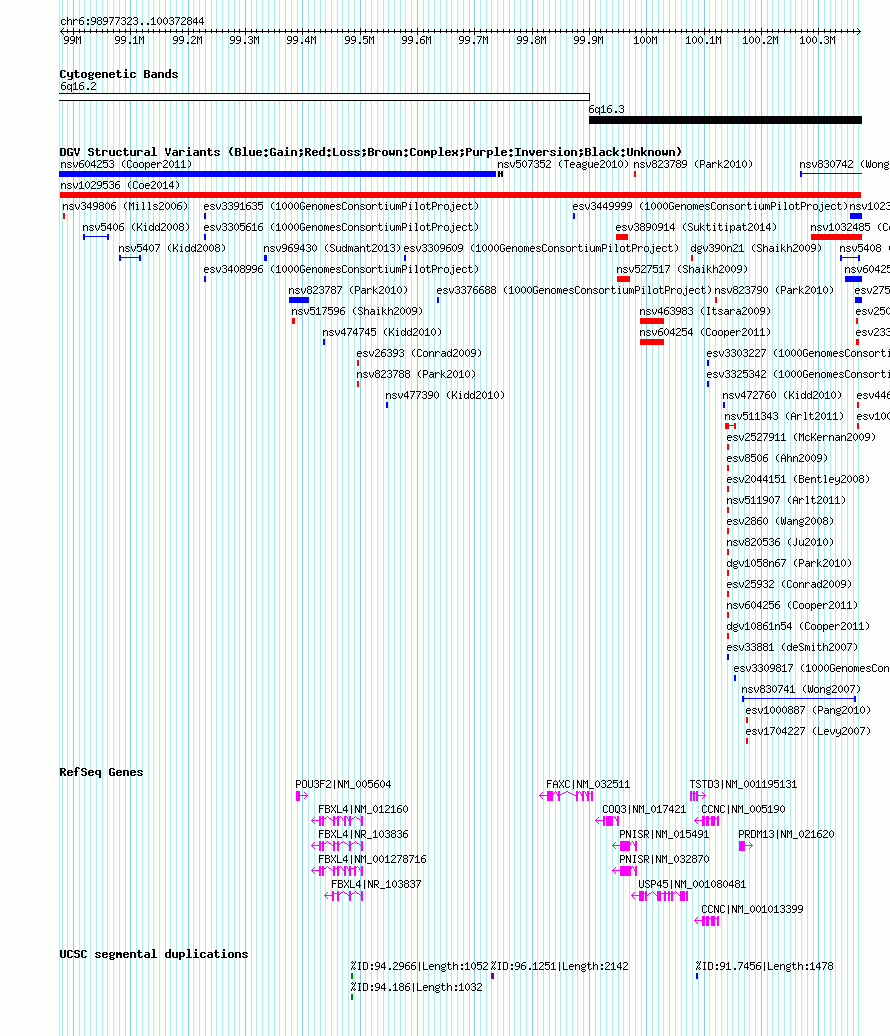Image resolution: width=890 pixels, height=1036 pixels.
Task: Click the dgv390n21 (Shaikh2009) label
Action: tap(756, 248)
